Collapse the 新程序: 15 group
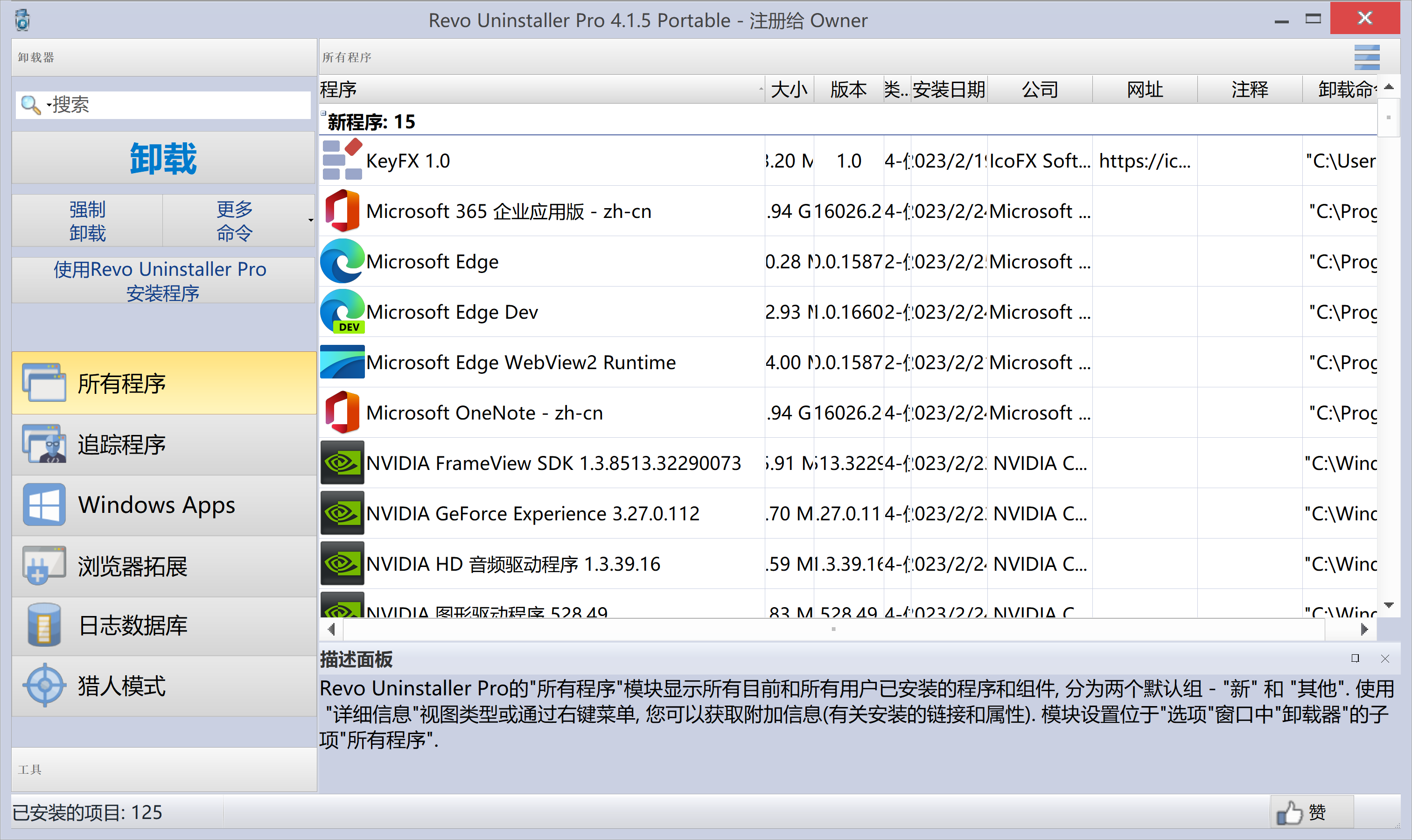The image size is (1412, 840). 324,113
